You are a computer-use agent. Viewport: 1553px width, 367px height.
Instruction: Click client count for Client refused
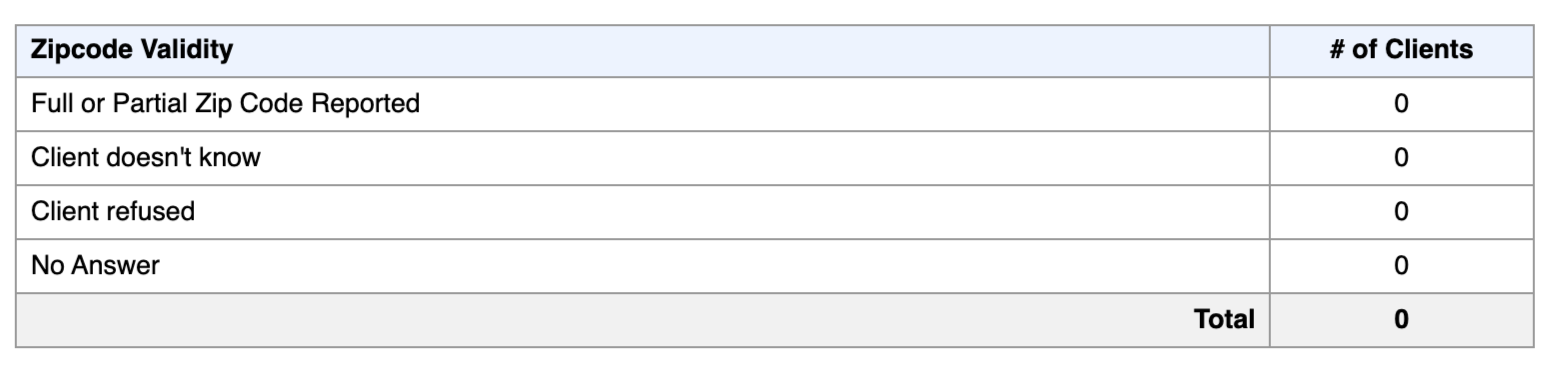[1401, 212]
